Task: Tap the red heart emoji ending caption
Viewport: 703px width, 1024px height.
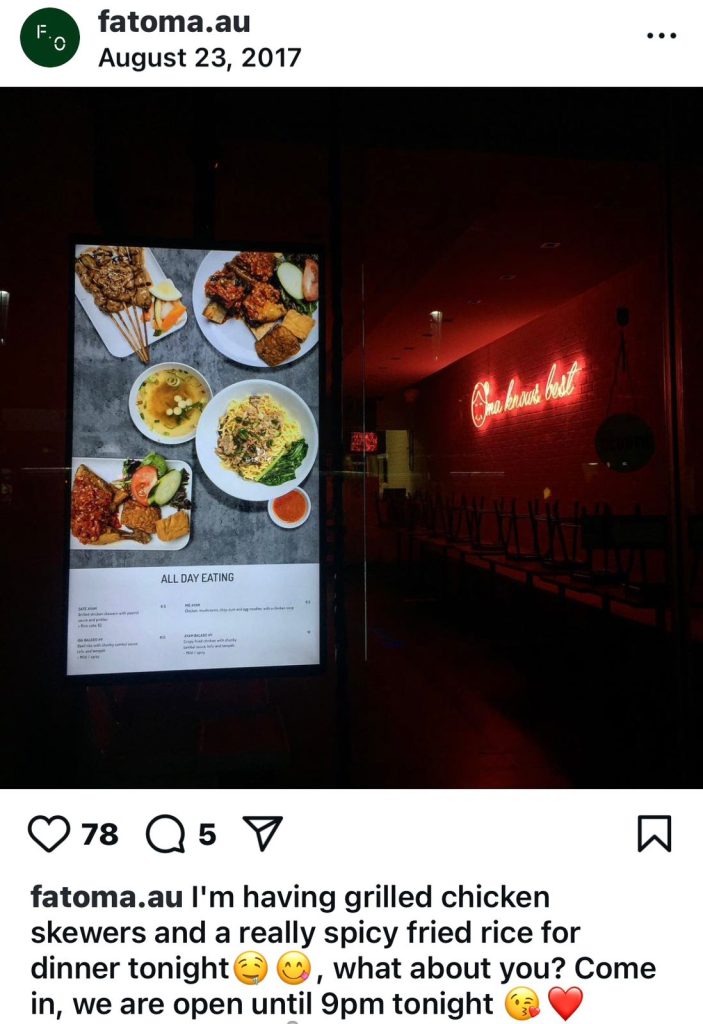Action: pyautogui.click(x=564, y=1004)
